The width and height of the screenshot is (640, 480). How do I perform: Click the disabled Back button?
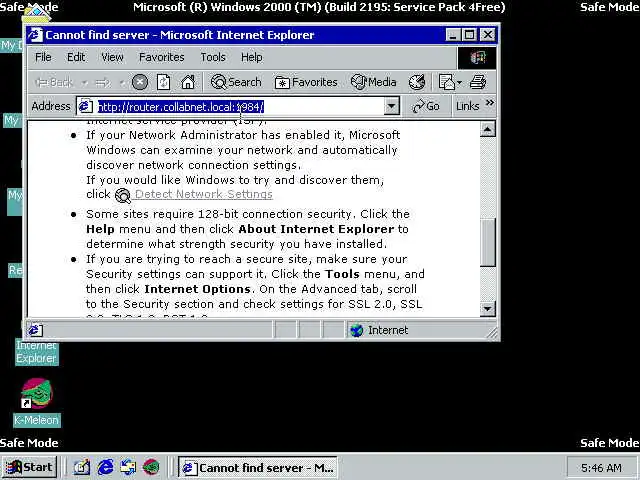(54, 83)
